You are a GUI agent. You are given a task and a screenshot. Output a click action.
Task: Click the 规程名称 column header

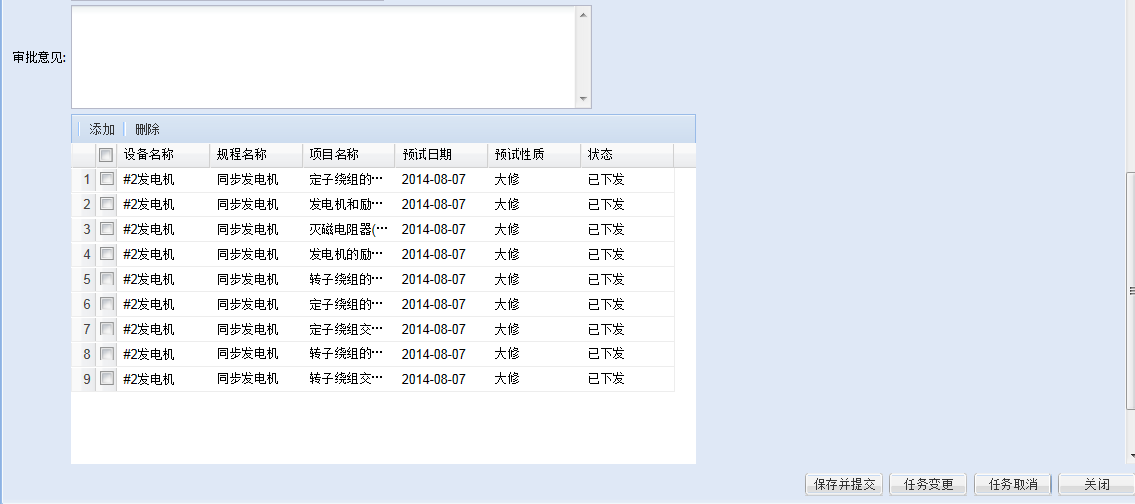(242, 155)
